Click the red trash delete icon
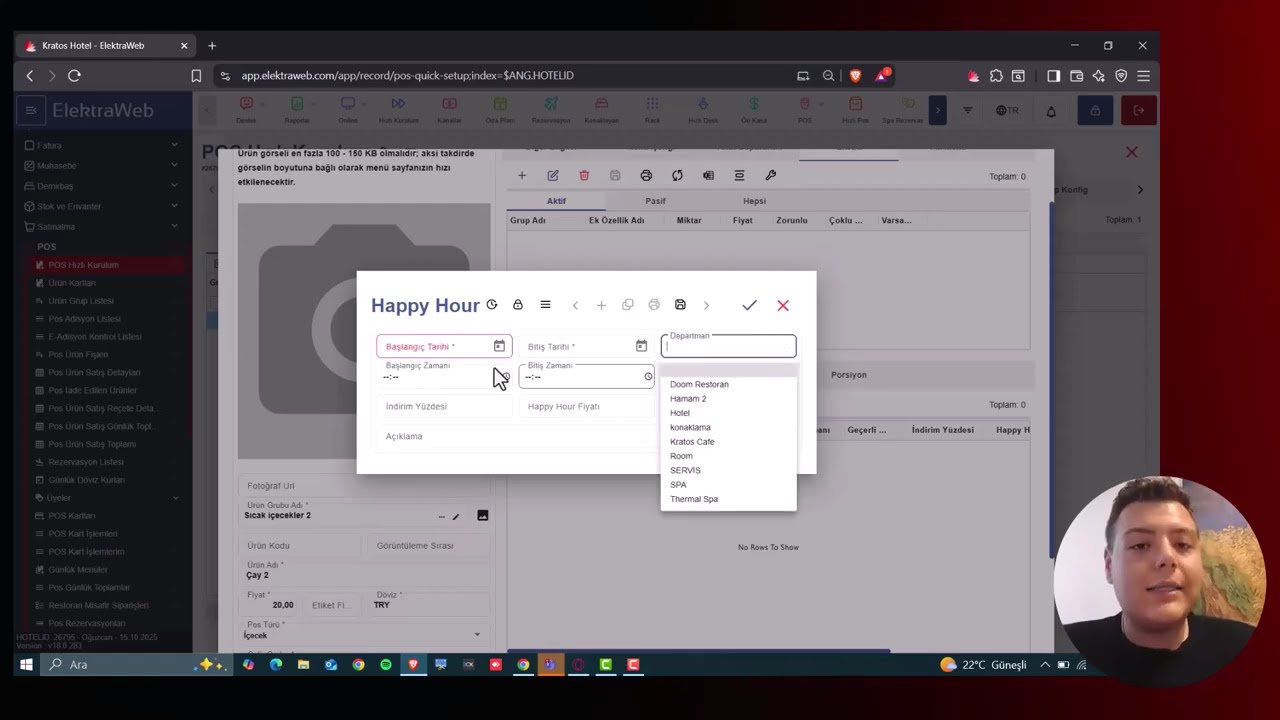 pyautogui.click(x=584, y=175)
